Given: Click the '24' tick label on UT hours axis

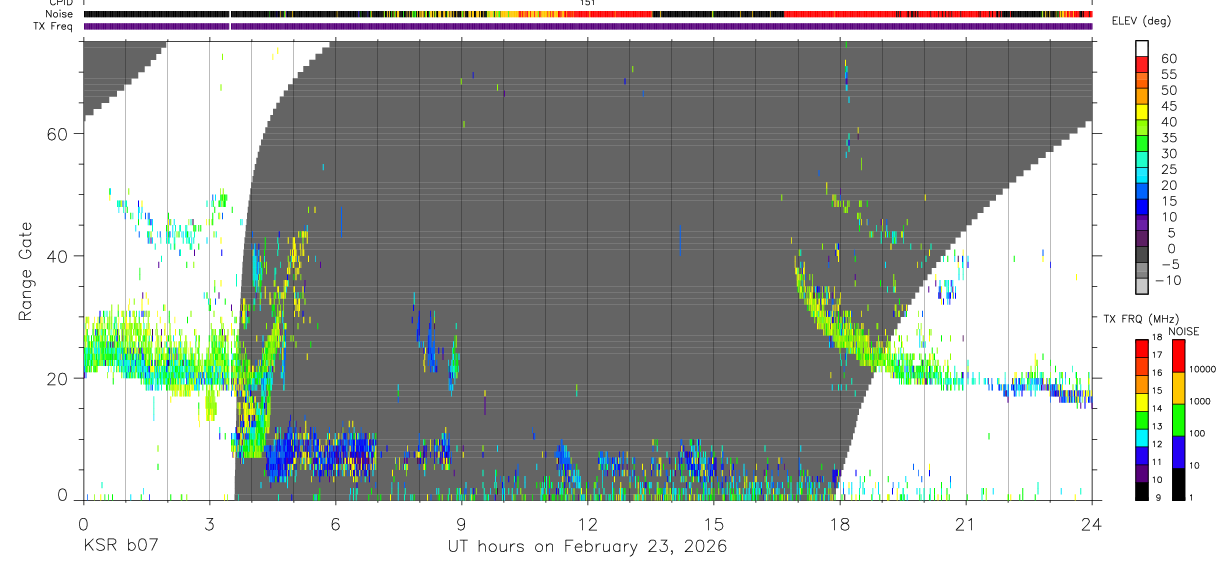Looking at the screenshot, I should [x=1091, y=524].
